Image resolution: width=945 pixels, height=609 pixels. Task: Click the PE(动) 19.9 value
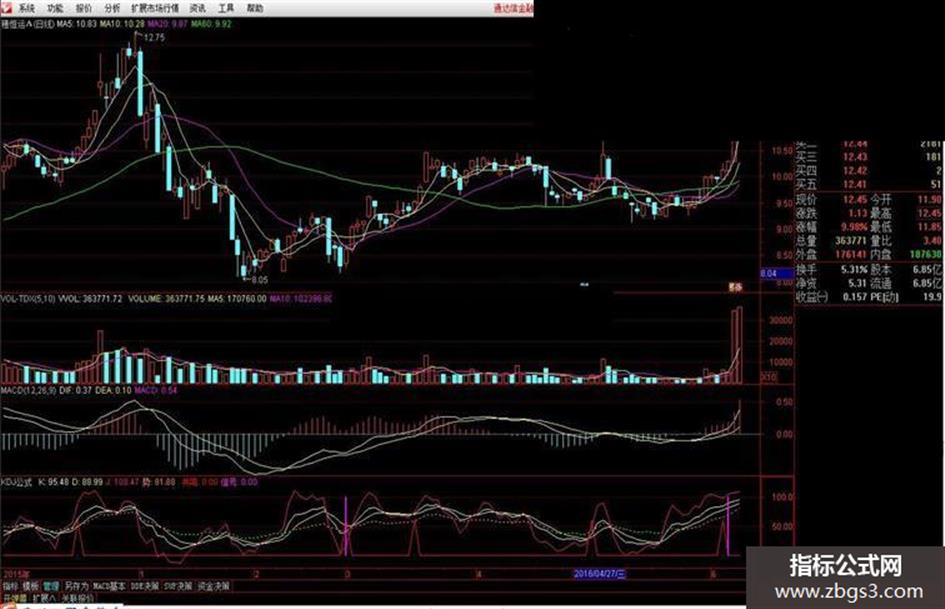tap(932, 297)
